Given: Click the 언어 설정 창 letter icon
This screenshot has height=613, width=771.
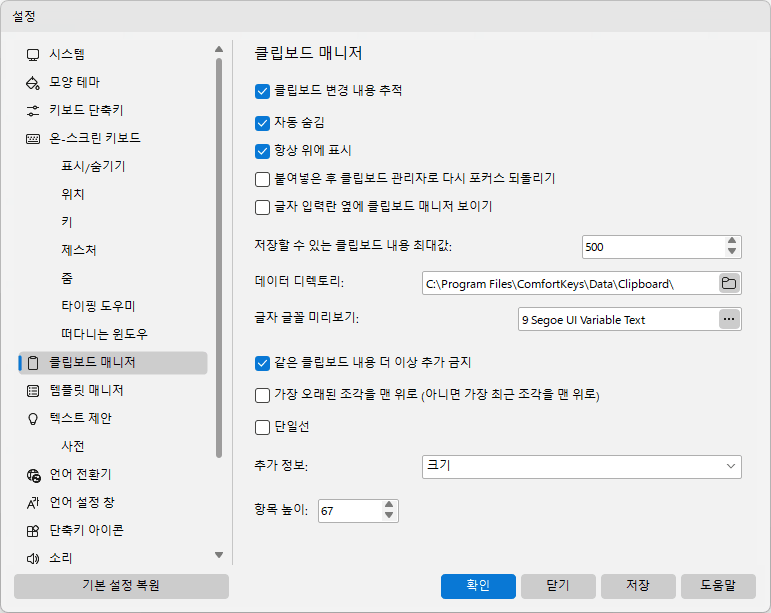Looking at the screenshot, I should 33,503.
